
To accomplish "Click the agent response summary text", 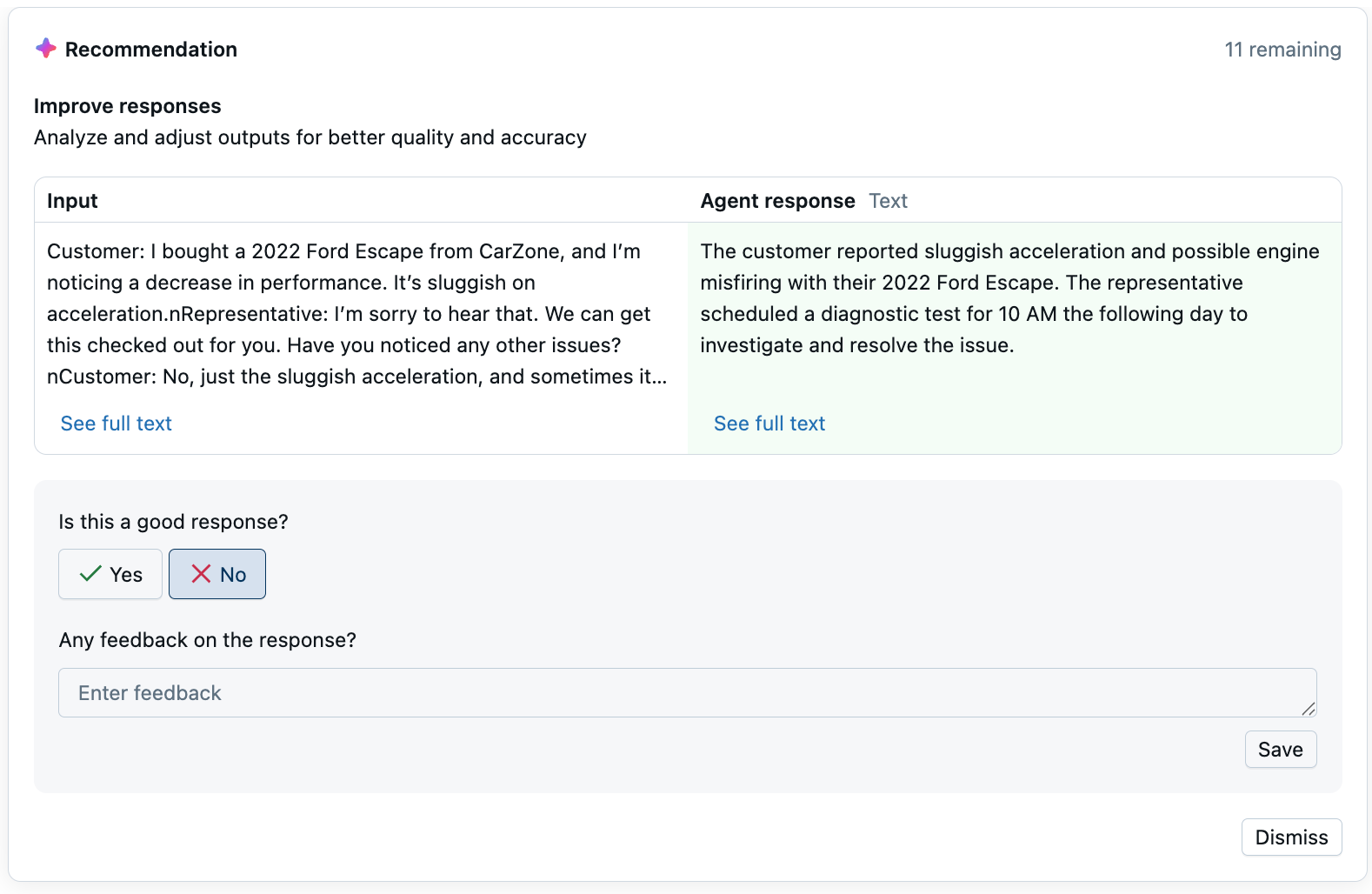I will coord(1009,298).
